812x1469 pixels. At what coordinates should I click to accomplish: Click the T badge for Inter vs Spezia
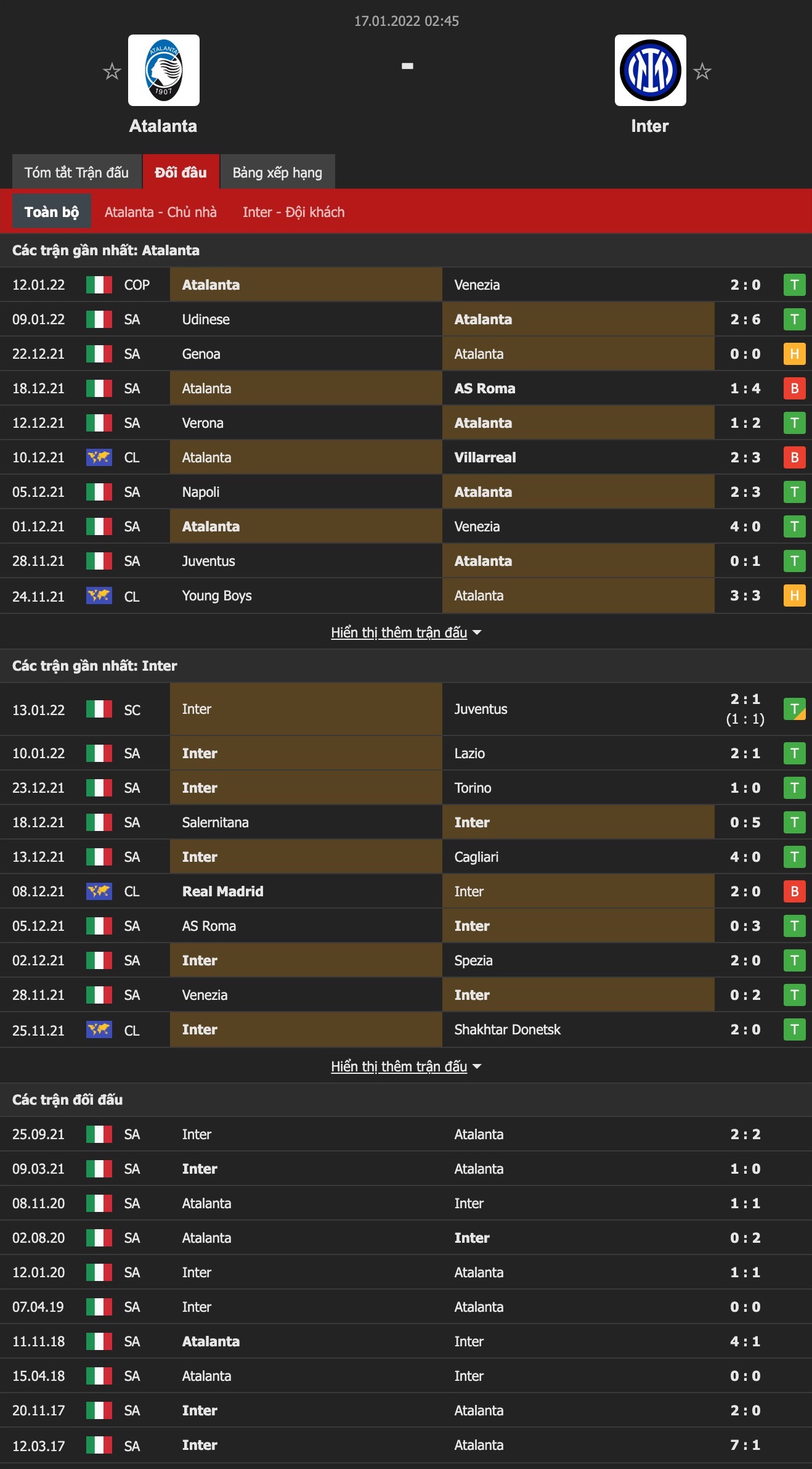[795, 960]
